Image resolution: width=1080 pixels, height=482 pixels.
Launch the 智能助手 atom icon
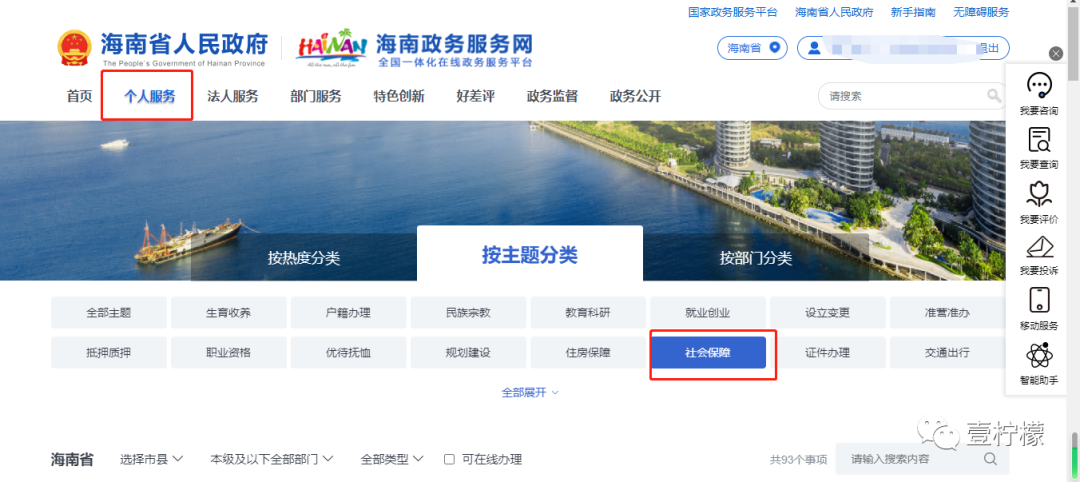(x=1039, y=355)
